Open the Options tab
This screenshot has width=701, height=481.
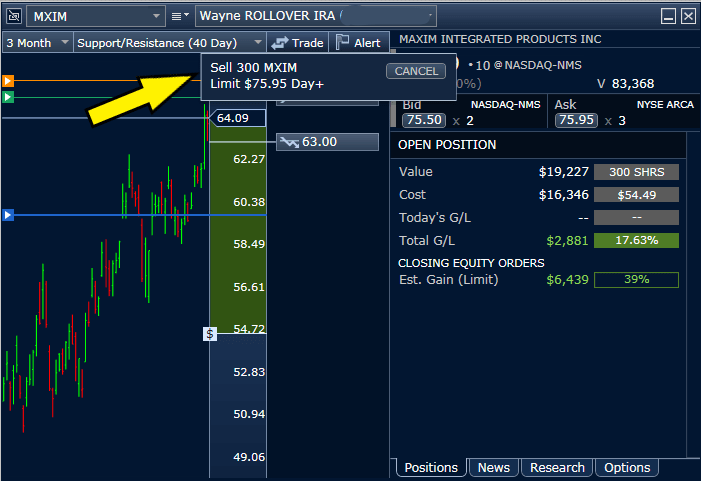click(x=627, y=467)
